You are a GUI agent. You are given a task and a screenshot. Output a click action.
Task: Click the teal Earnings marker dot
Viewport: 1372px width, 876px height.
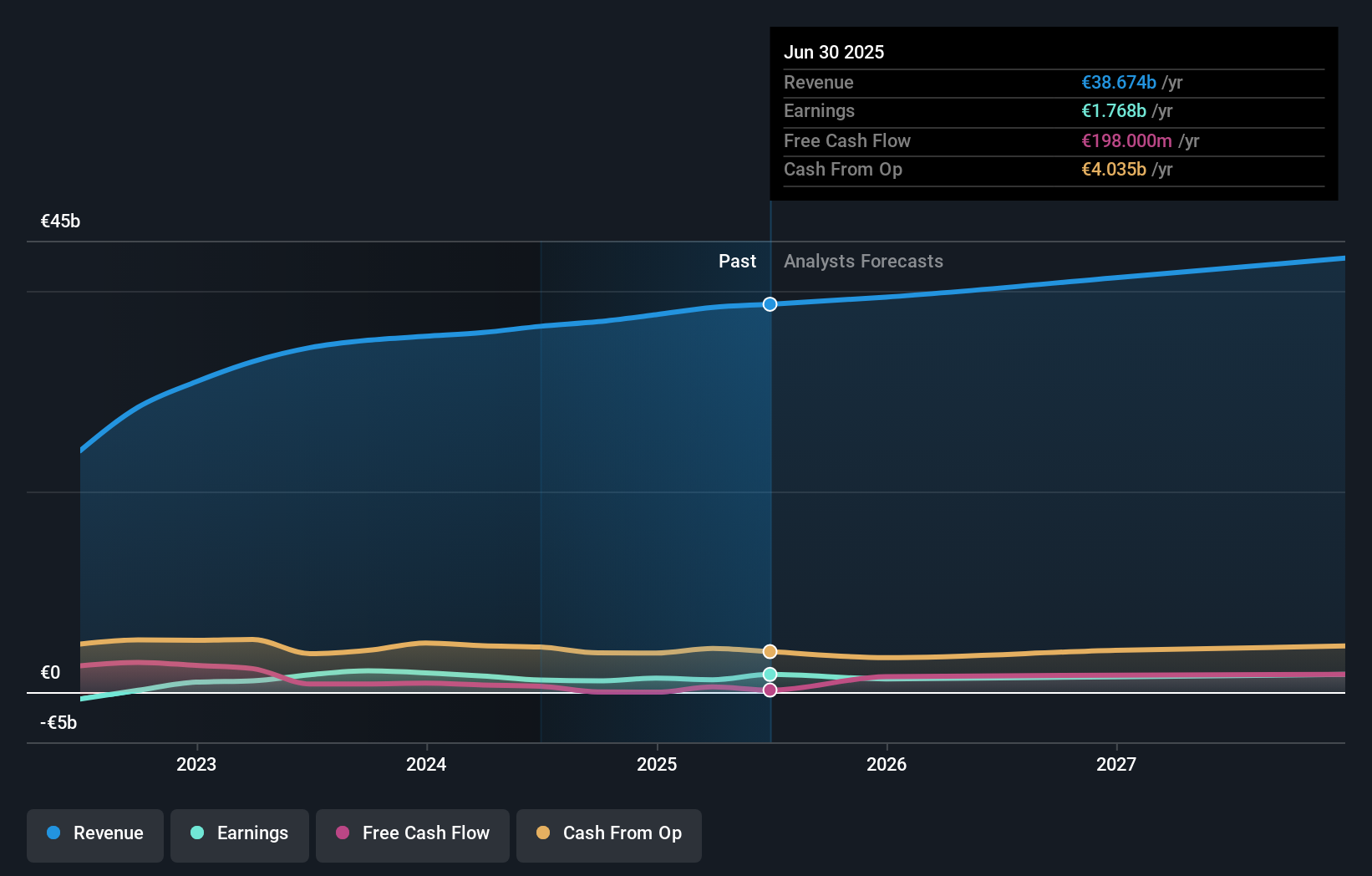pyautogui.click(x=770, y=674)
